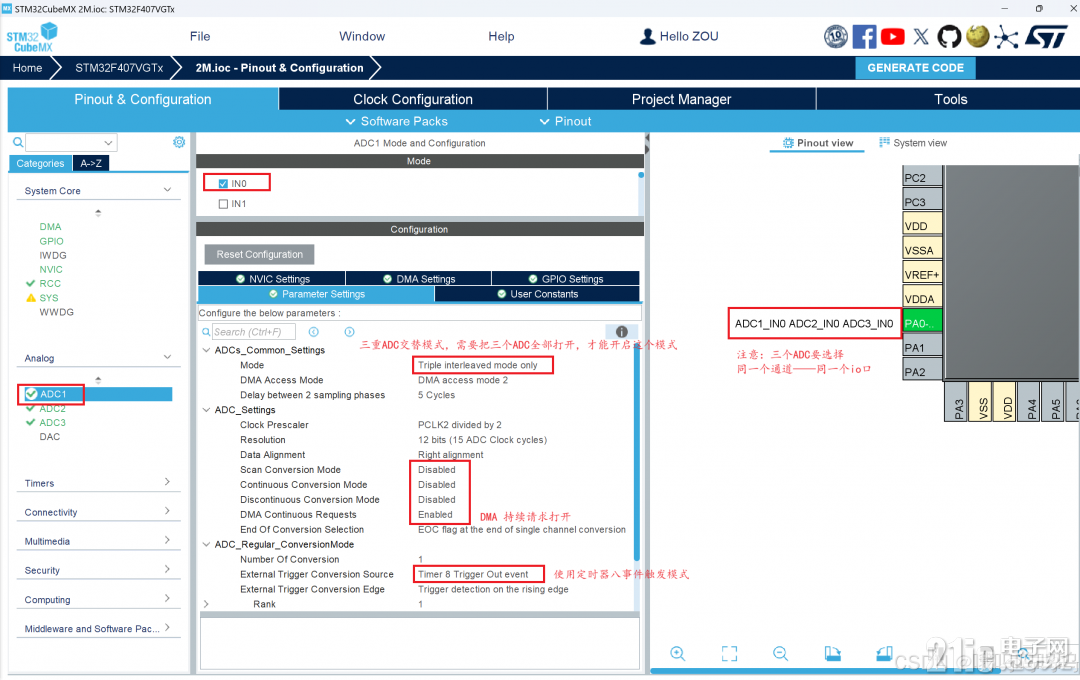Go to next parameter search result
The image size is (1080, 680).
tap(349, 332)
